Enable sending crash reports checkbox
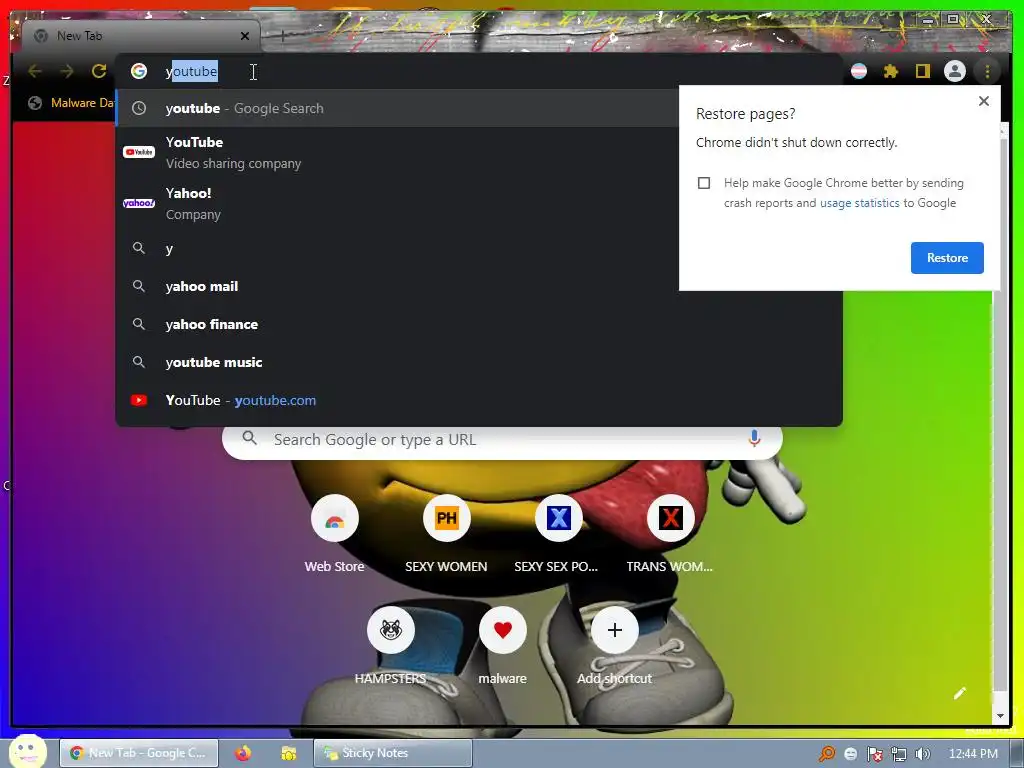 703,183
